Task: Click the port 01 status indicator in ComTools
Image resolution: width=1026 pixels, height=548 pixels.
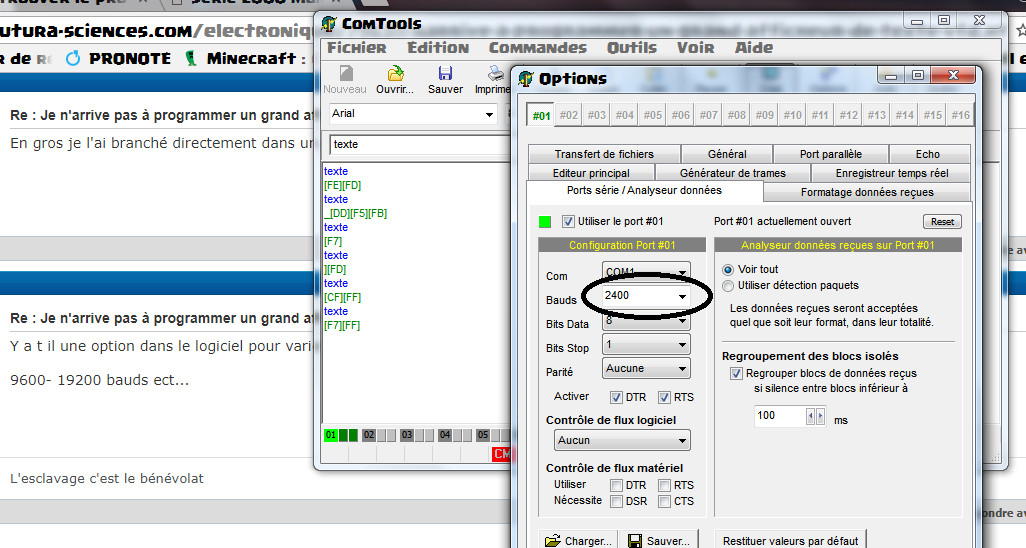Action: click(x=331, y=435)
